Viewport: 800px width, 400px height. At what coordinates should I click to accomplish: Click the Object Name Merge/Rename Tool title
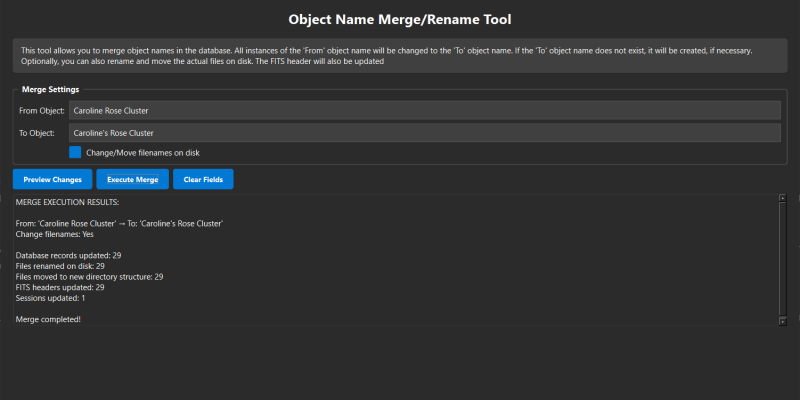pyautogui.click(x=400, y=19)
